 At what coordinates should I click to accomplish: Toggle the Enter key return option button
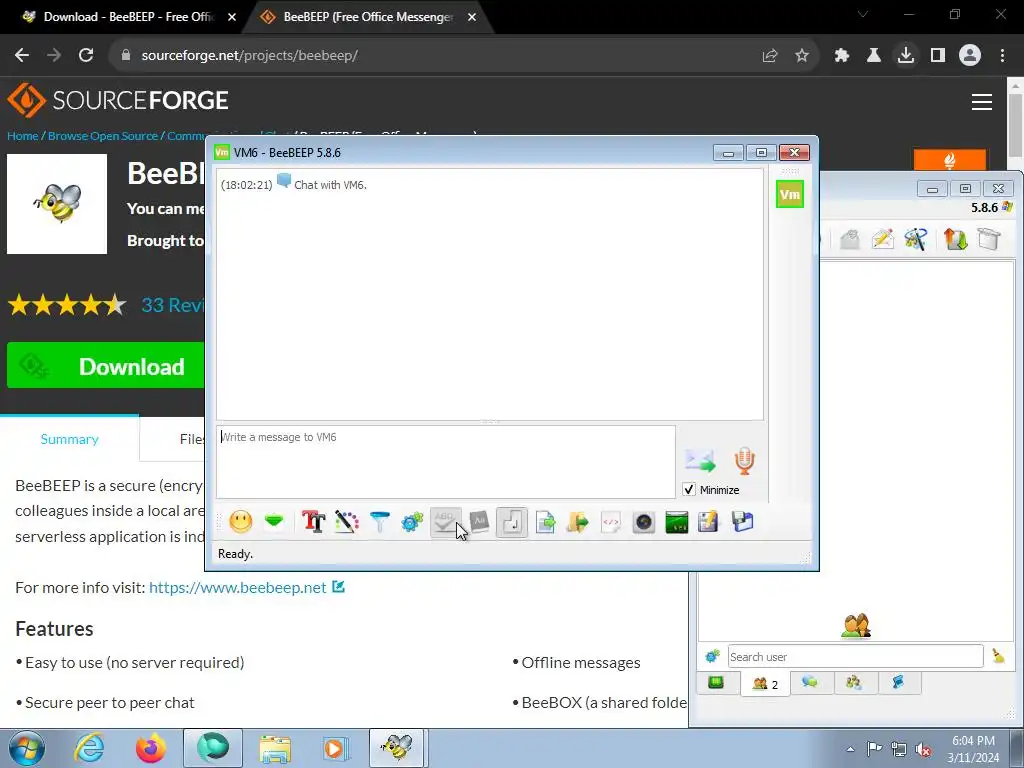tap(512, 522)
